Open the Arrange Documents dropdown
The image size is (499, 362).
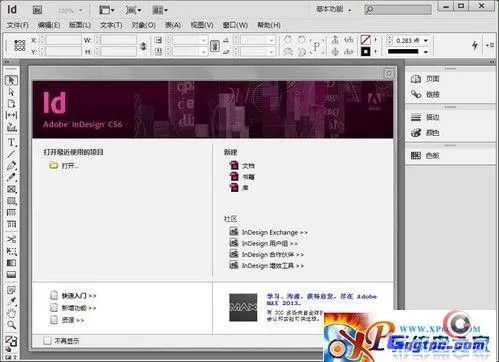pyautogui.click(x=160, y=10)
